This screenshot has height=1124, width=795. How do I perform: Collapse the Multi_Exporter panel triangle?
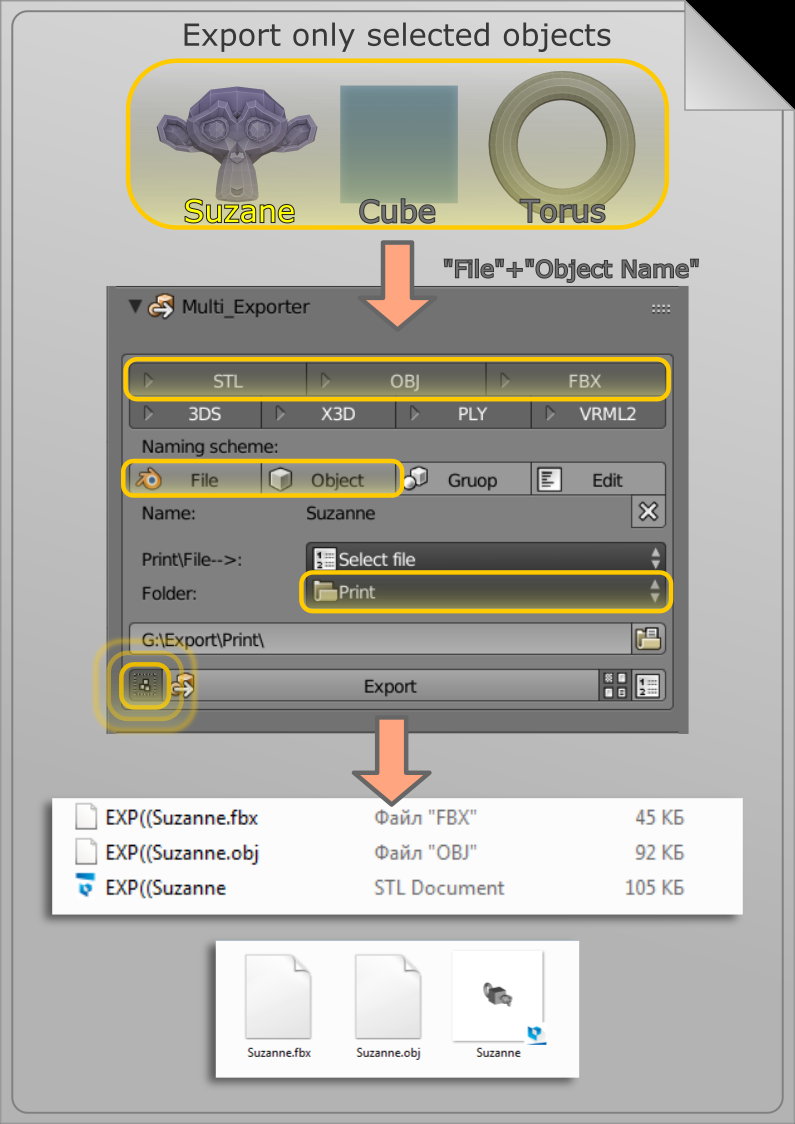click(136, 307)
